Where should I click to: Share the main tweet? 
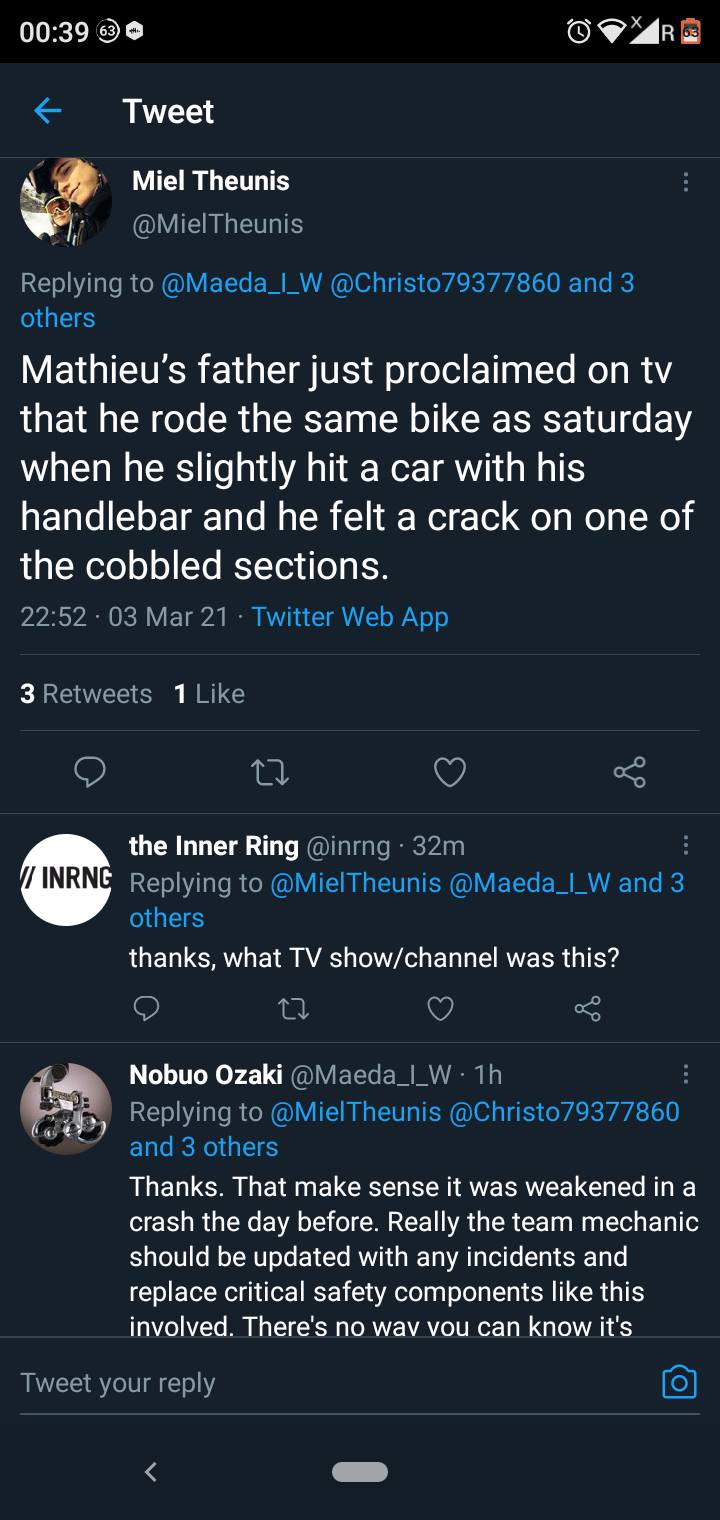coord(629,772)
